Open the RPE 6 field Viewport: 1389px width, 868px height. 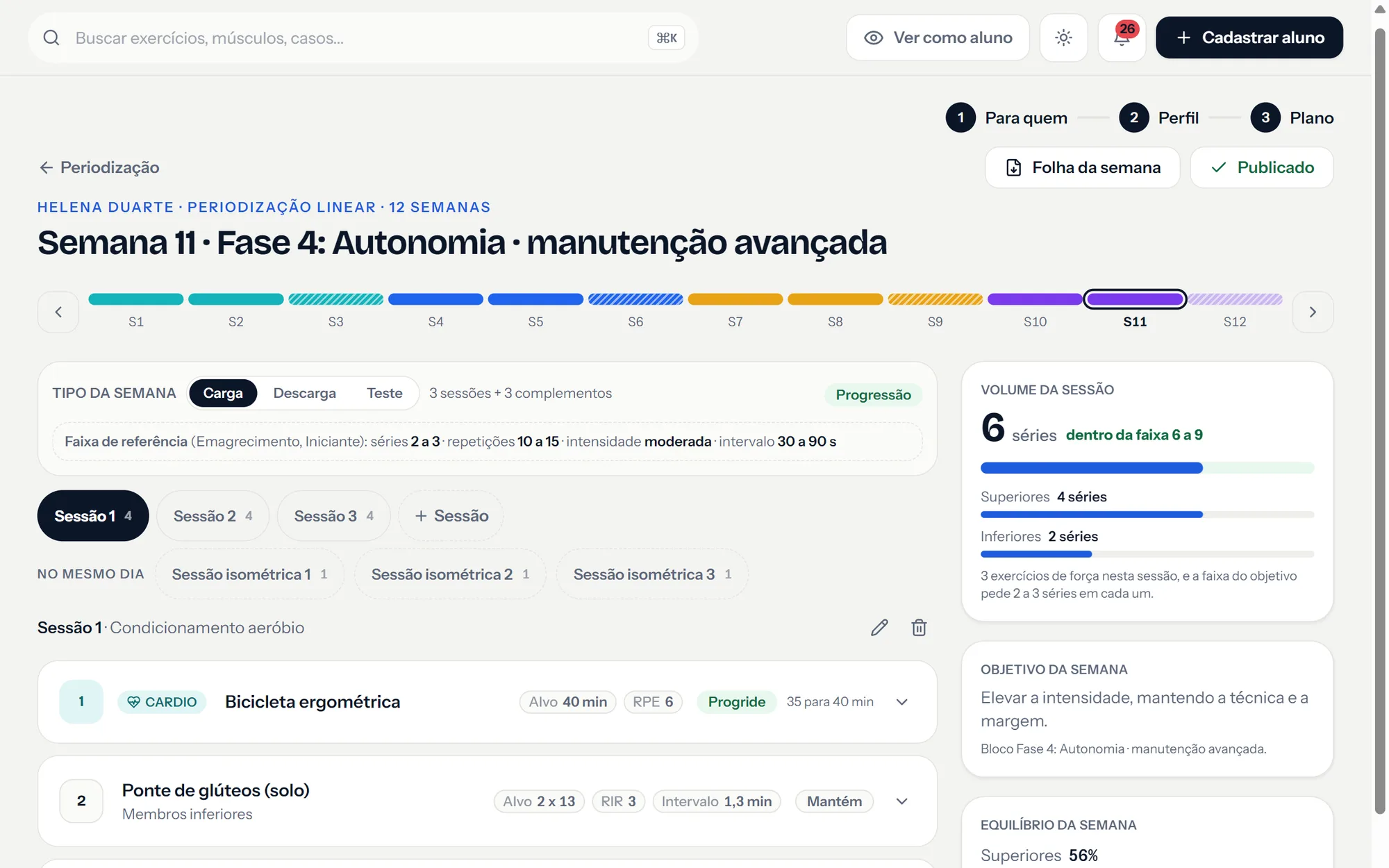(x=653, y=702)
